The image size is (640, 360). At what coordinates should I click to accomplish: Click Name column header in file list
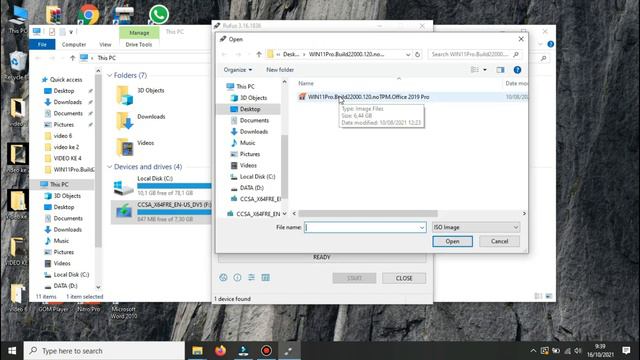(x=306, y=83)
